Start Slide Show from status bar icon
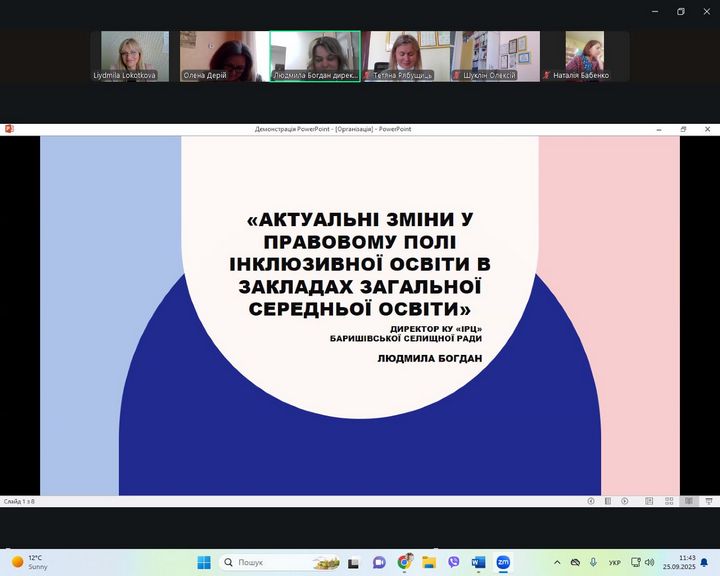 [707, 501]
